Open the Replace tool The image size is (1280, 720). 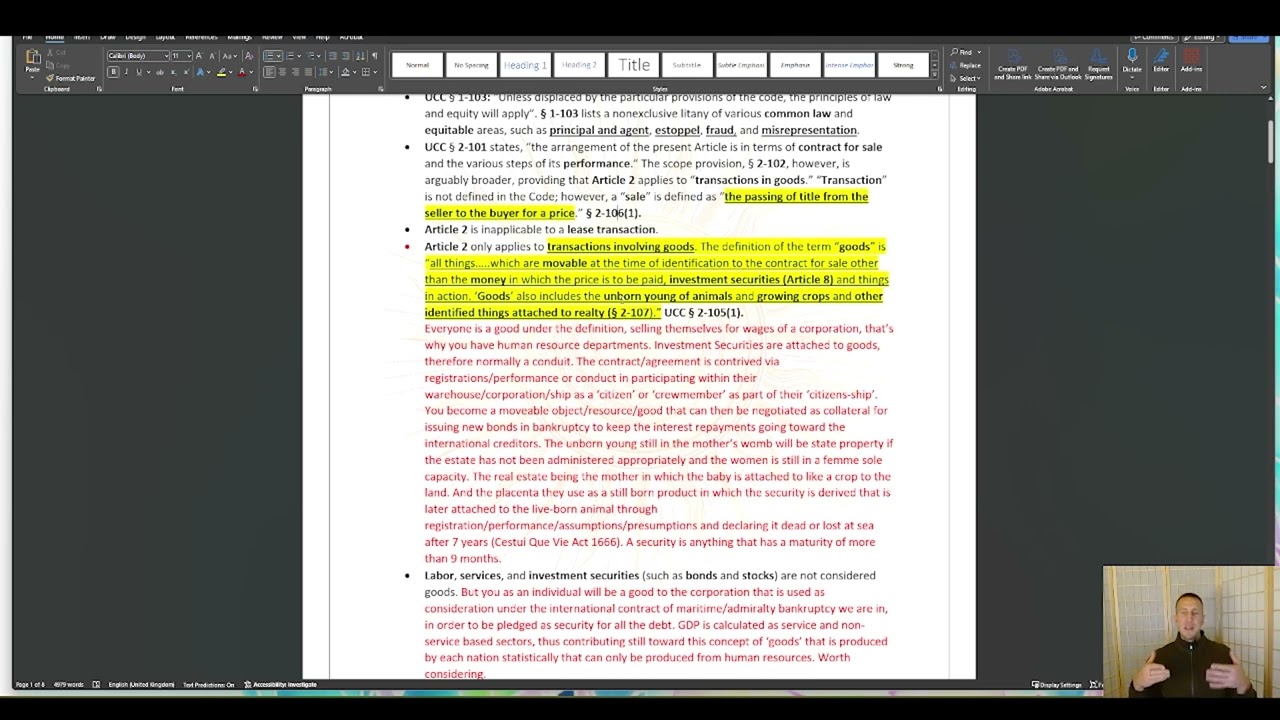point(964,65)
